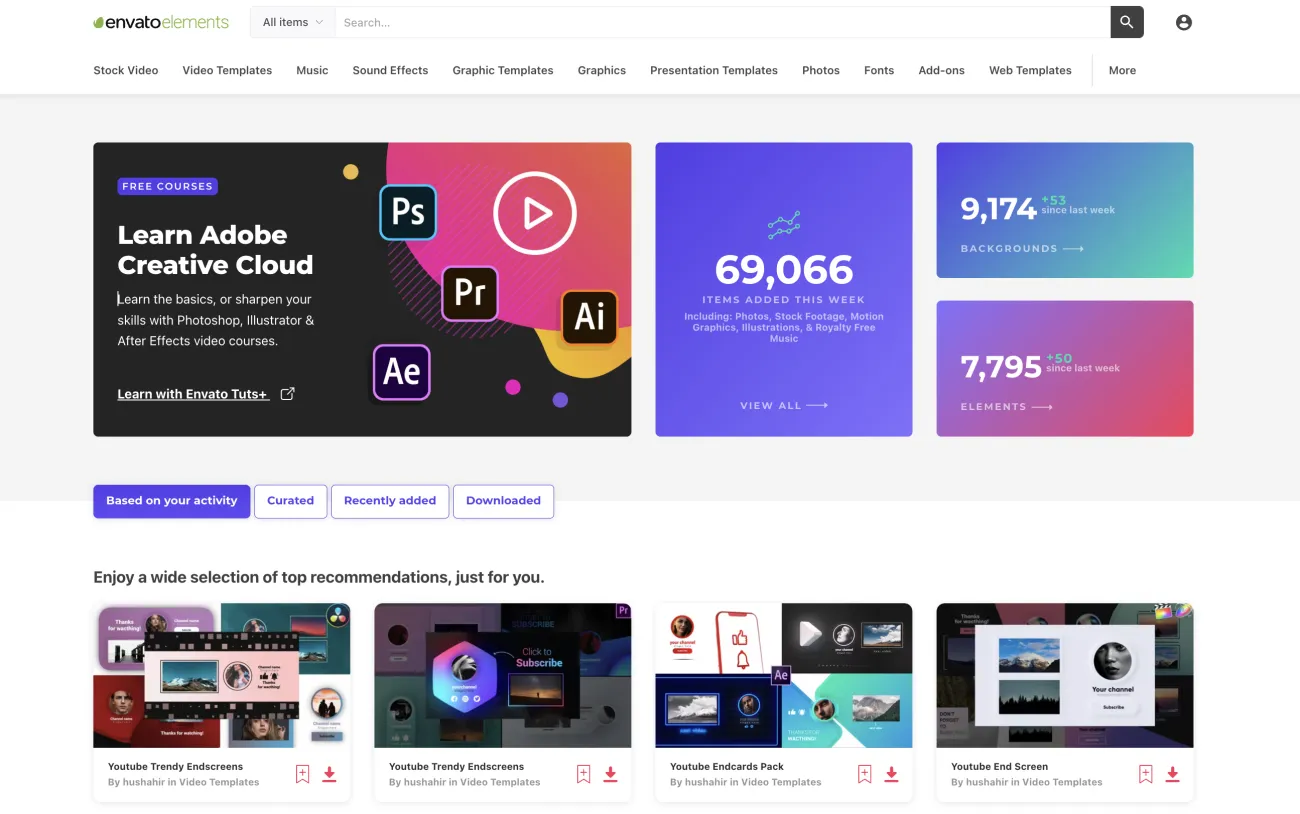This screenshot has width=1300, height=814.
Task: Download the Youtube Endcards Pack item
Action: click(891, 774)
